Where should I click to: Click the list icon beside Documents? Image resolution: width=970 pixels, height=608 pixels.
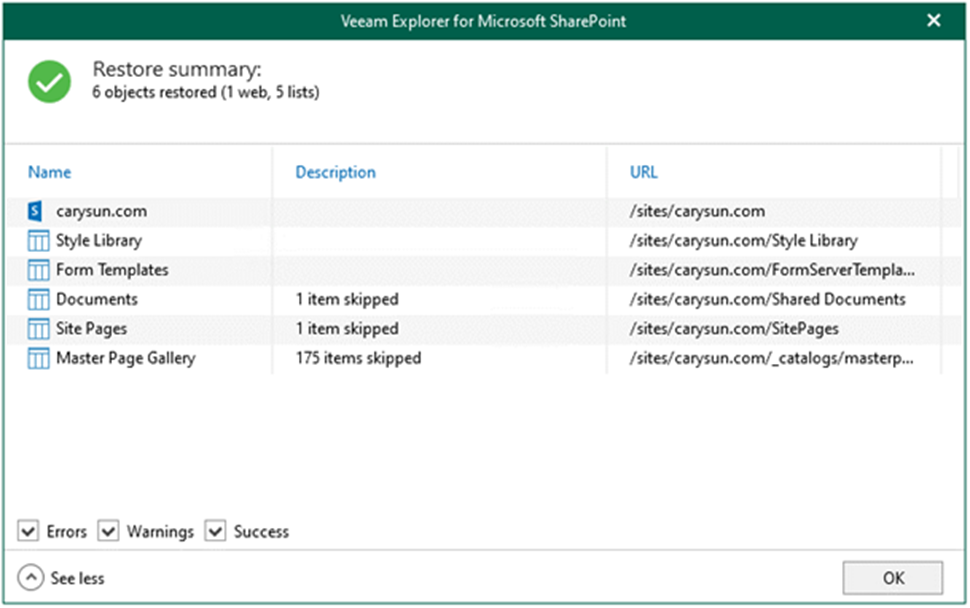click(x=38, y=299)
